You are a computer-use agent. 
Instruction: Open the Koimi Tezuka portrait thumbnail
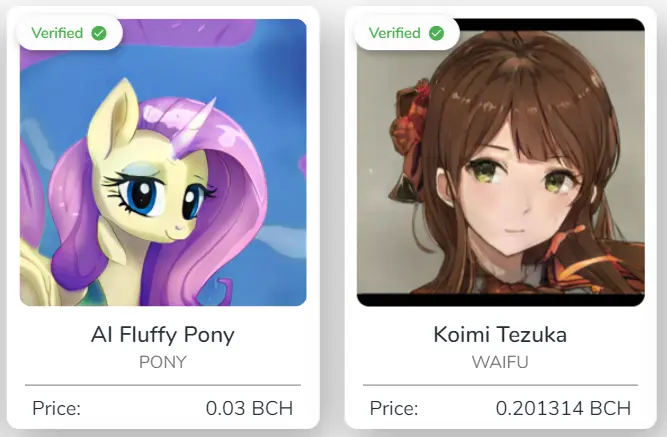(x=501, y=163)
